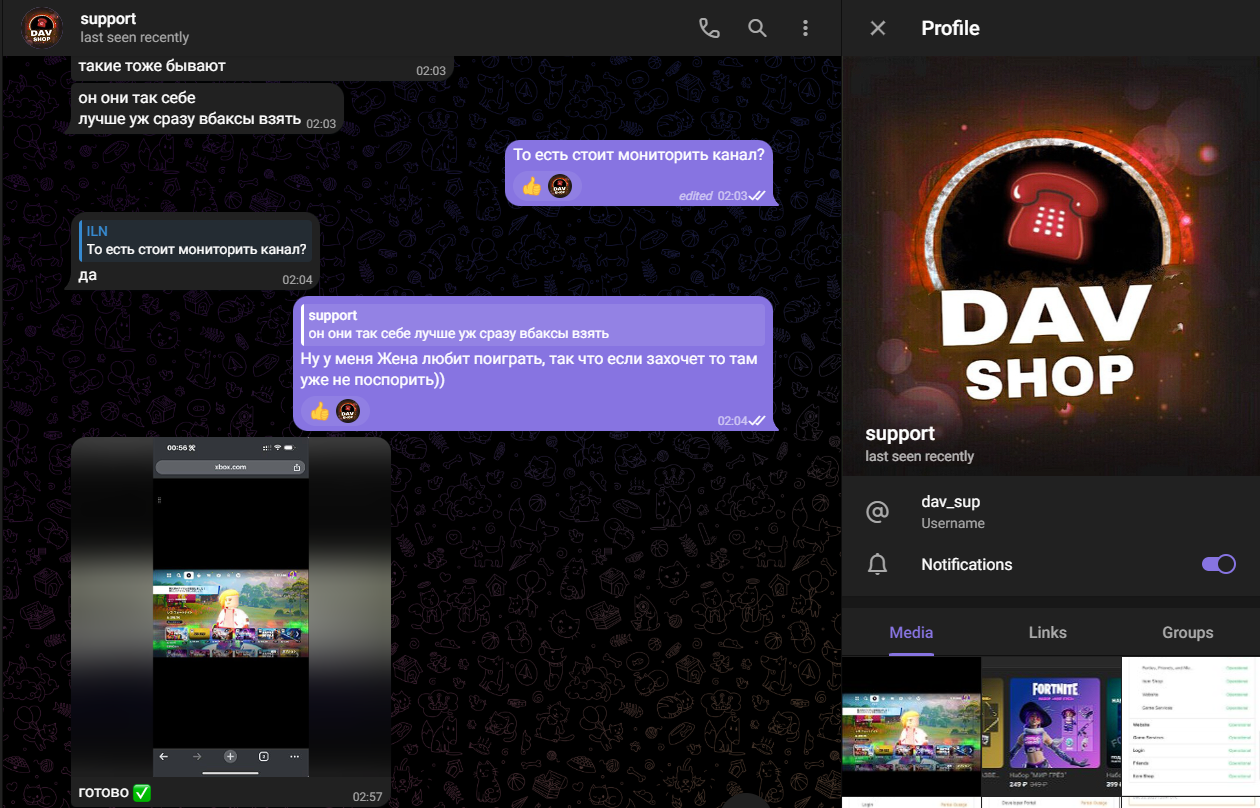Click the support name in chat header
Screen dimensions: 1260x808
108,19
